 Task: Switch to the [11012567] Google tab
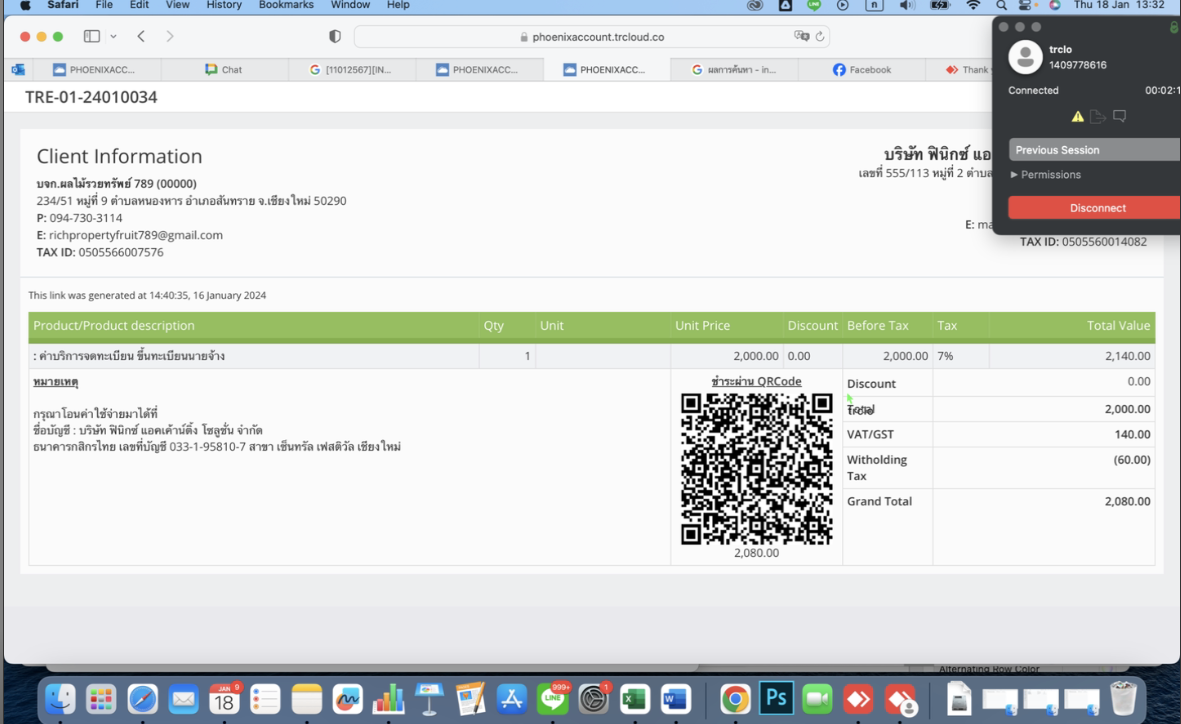(x=351, y=69)
